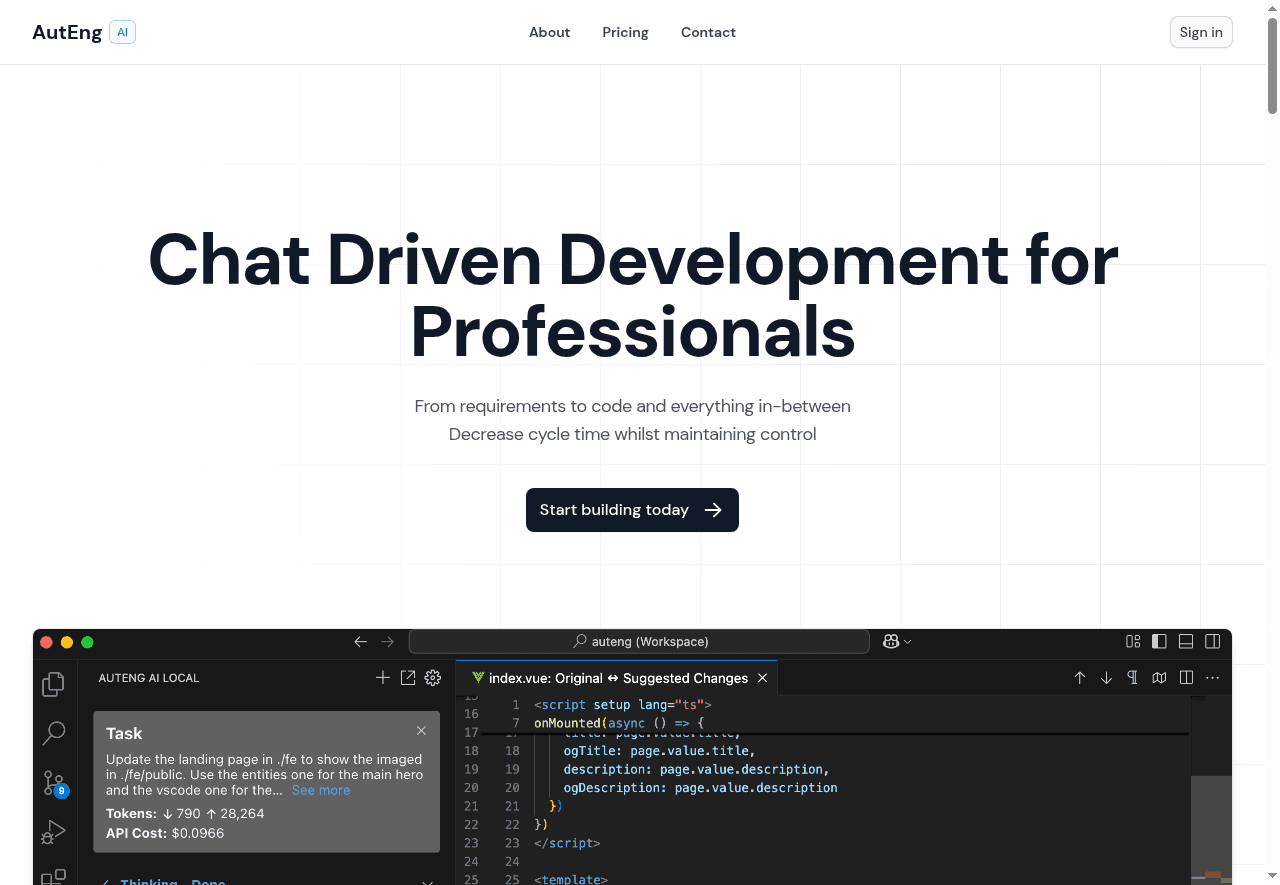Toggle whitespace rendering pilcrow icon
The image size is (1280, 885).
(1132, 678)
